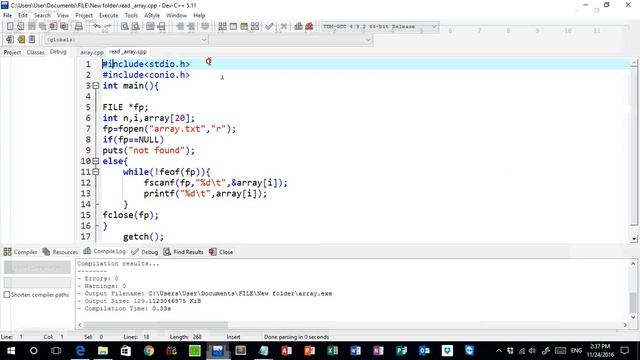Click the code line 'FILE *fp;'
Screen dimensions: 640x360
pos(126,107)
